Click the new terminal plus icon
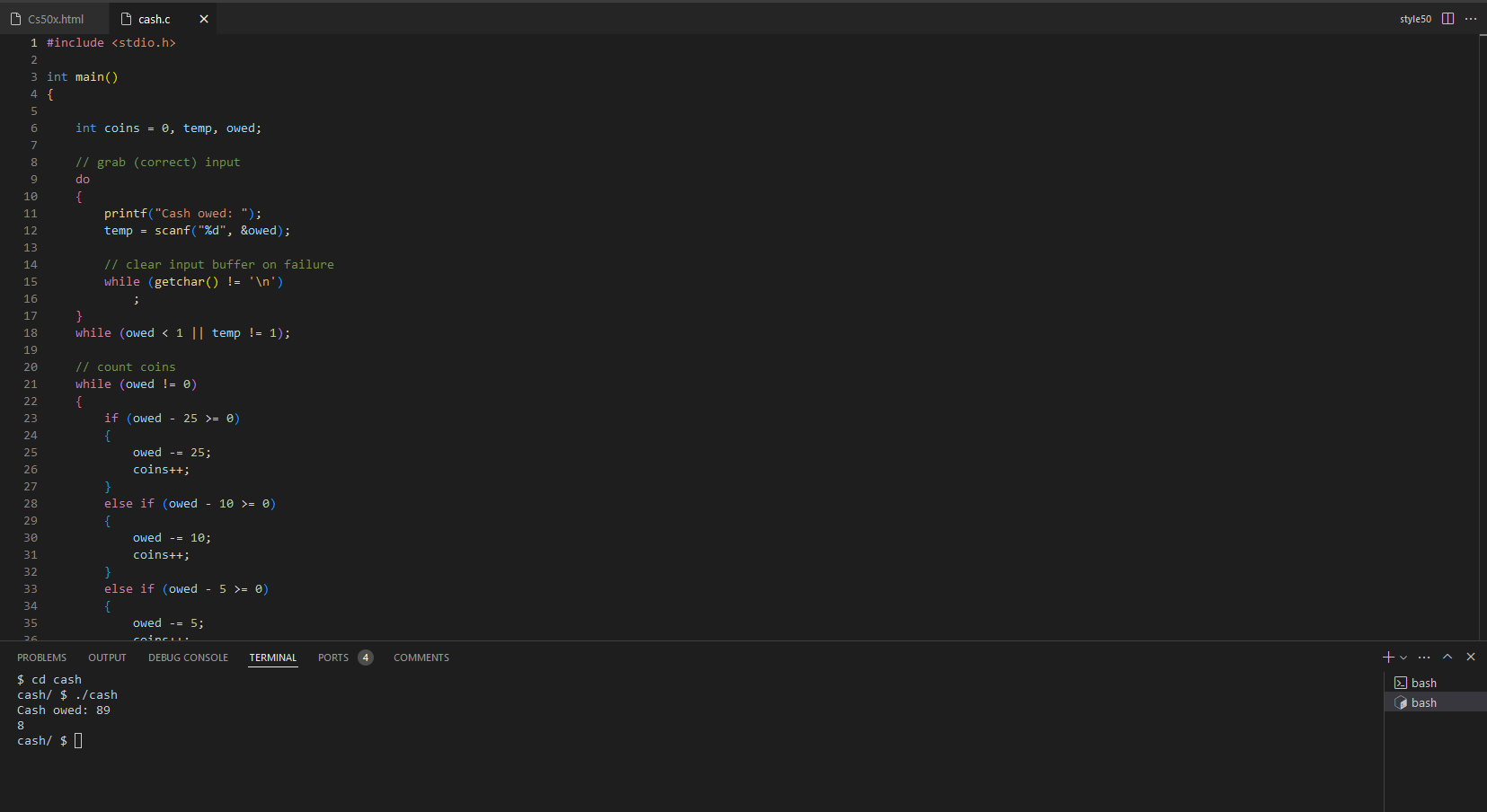 pyautogui.click(x=1388, y=658)
